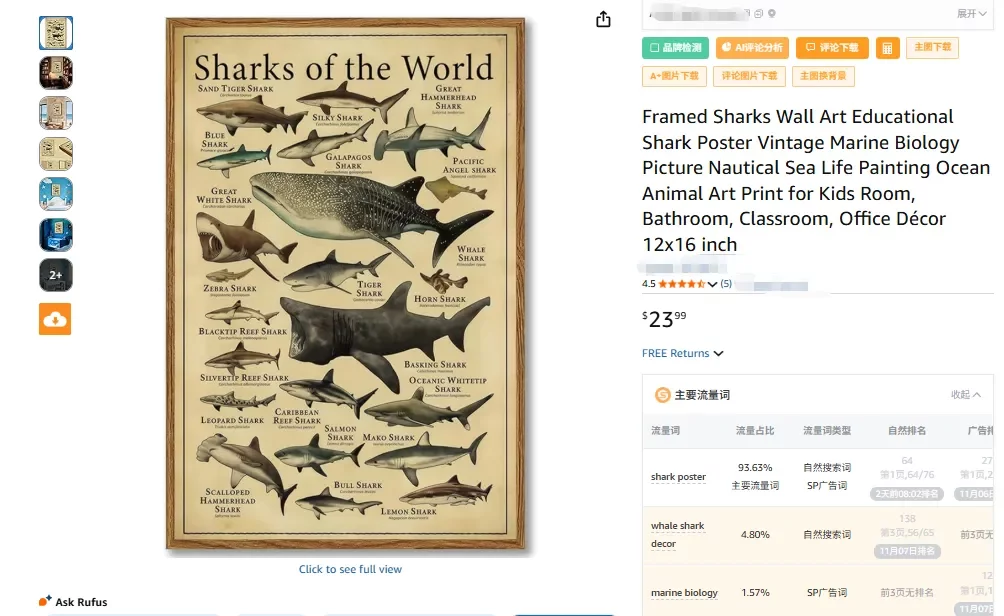1004x616 pixels.
Task: Click the share icon above the poster
Action: pos(603,19)
